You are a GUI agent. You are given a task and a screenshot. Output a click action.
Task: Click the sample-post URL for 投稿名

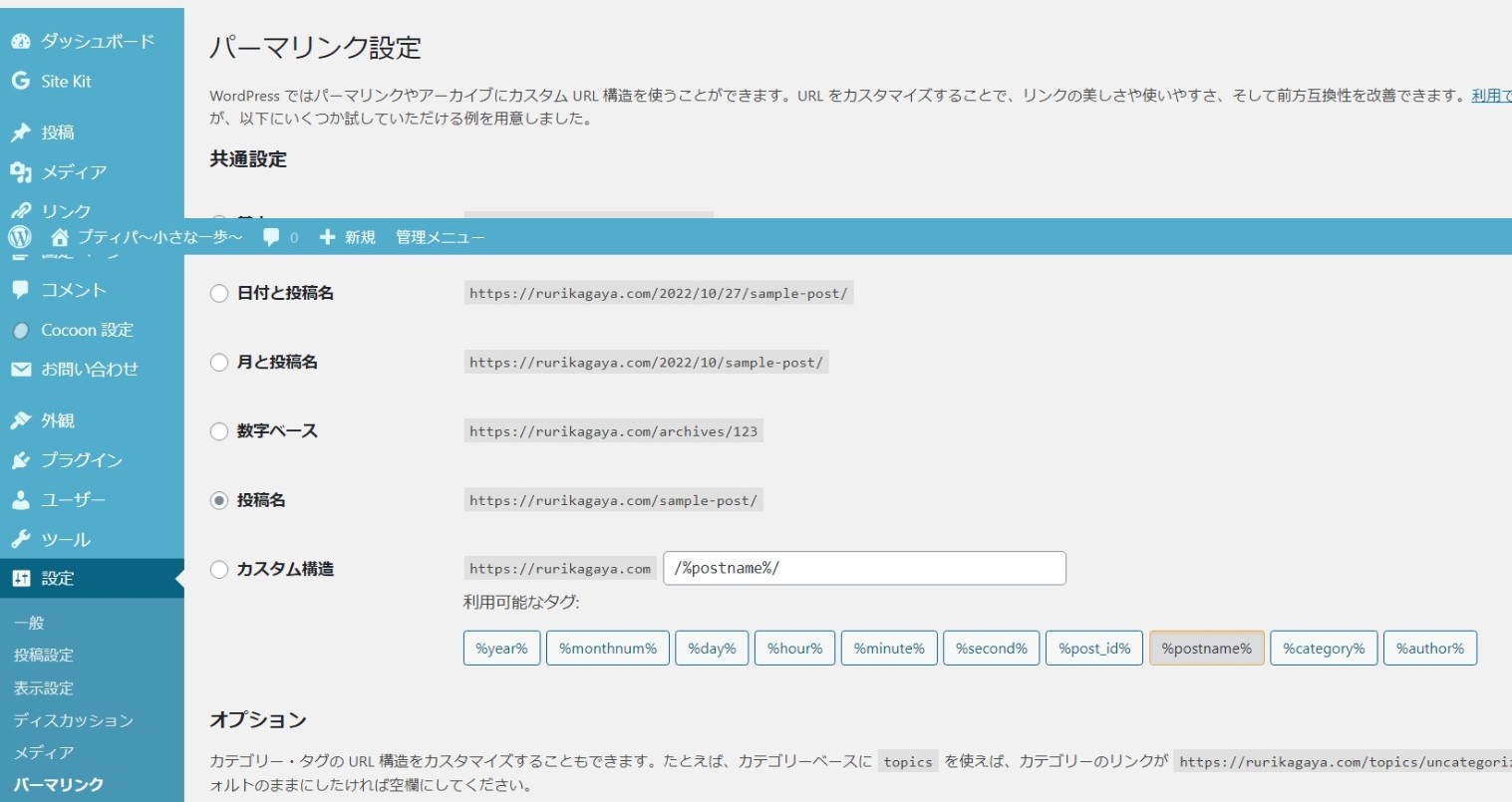coord(614,500)
